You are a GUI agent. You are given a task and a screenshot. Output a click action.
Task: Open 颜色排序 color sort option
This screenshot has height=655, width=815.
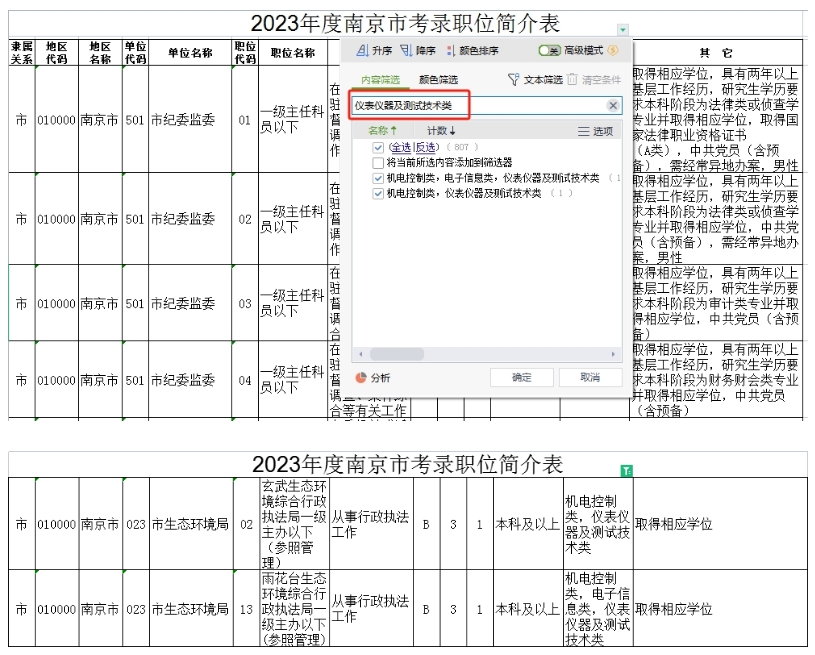pyautogui.click(x=450, y=51)
